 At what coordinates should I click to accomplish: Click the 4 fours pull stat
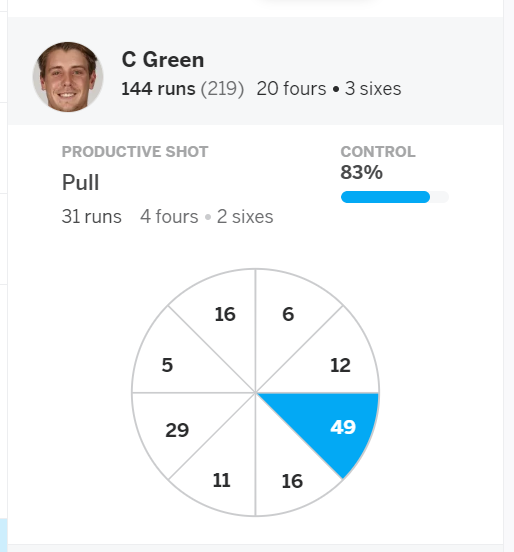169,217
